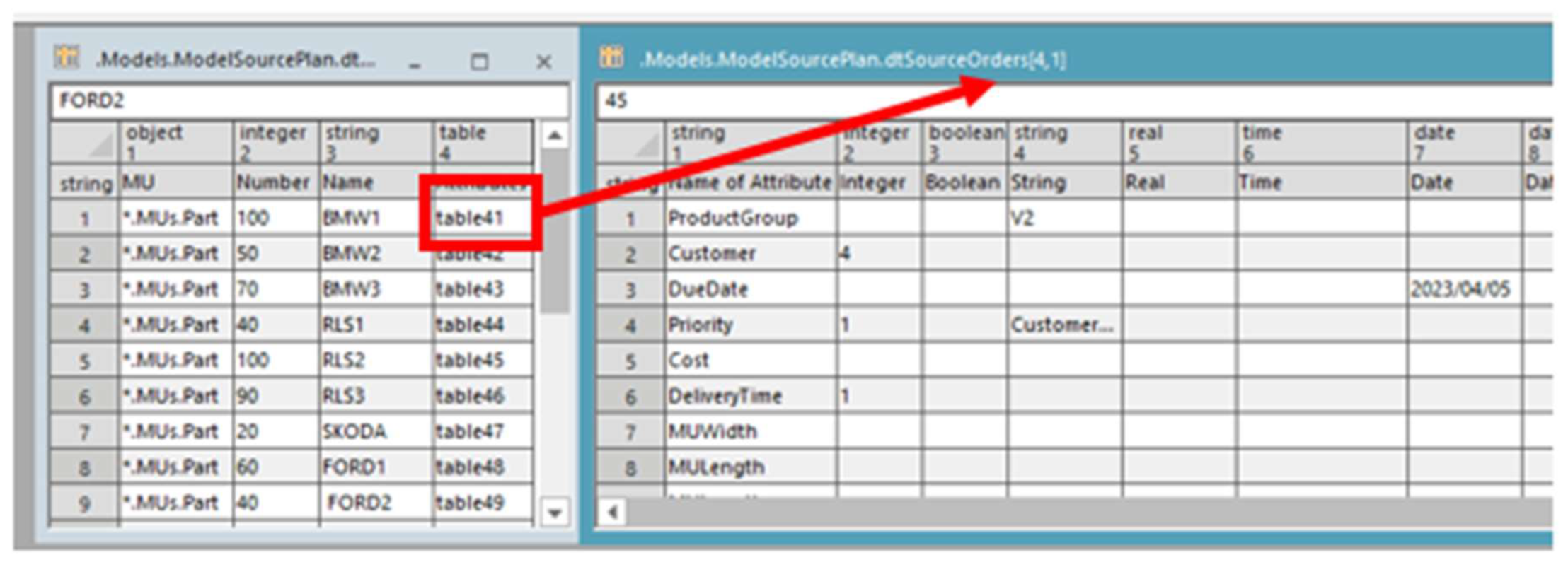This screenshot has width=1568, height=567.
Task: Click the cell input field showing FORD2
Action: click(309, 100)
